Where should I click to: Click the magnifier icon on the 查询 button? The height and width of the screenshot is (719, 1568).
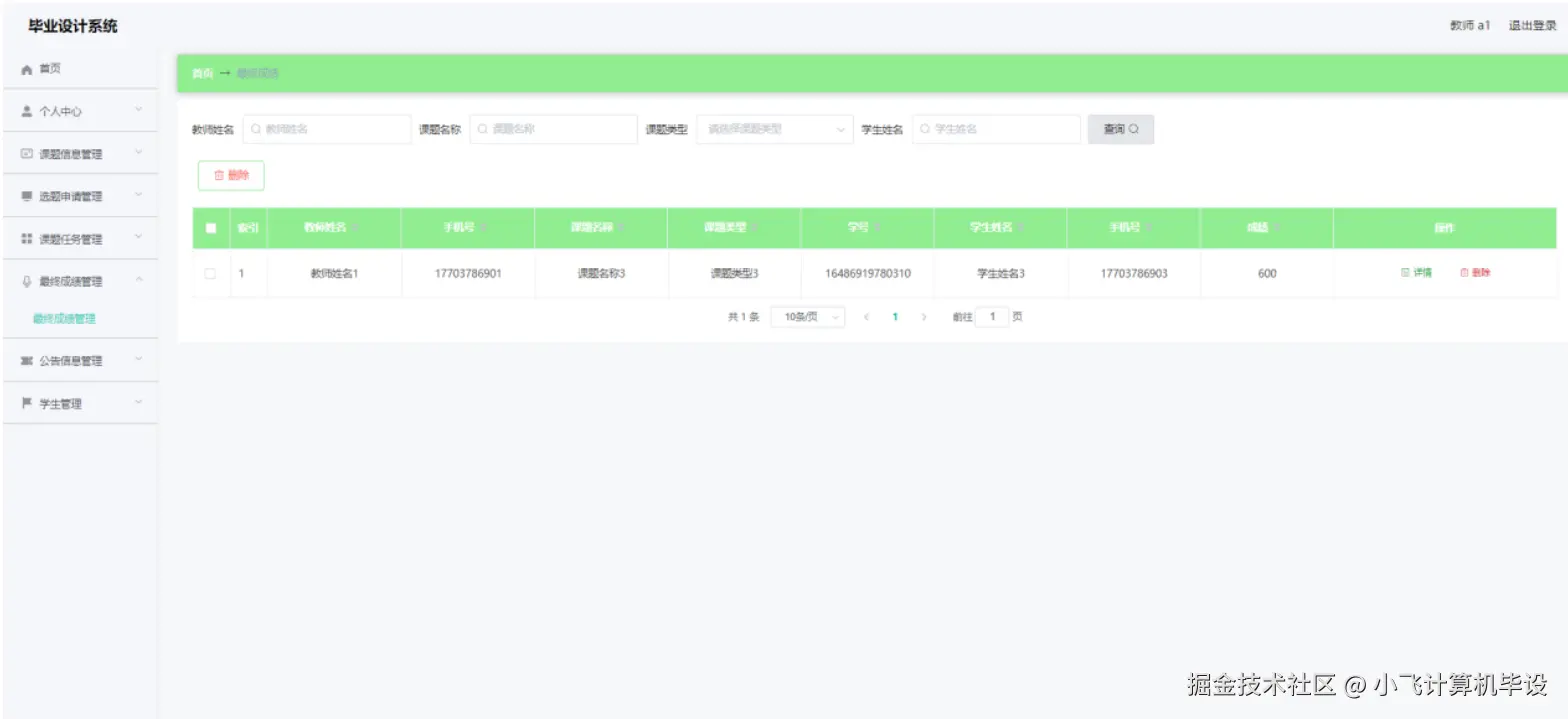click(1135, 129)
